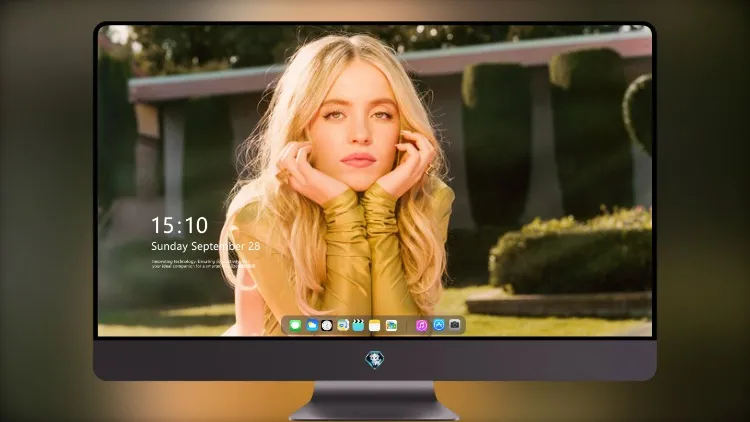The width and height of the screenshot is (750, 422).
Task: Open the clapperboard video app in the dock
Action: point(358,325)
